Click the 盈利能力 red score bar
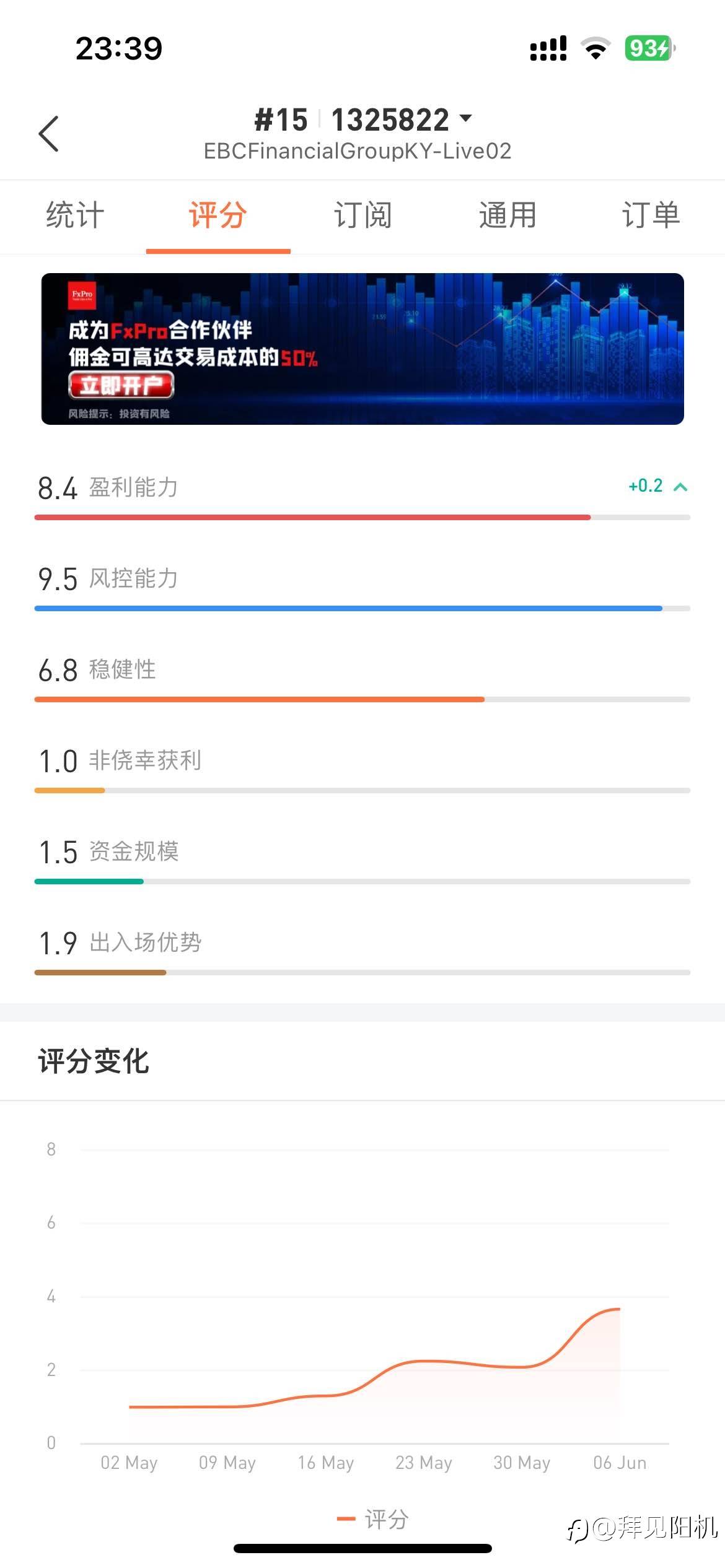Screen dimensions: 725x1568 312,517
